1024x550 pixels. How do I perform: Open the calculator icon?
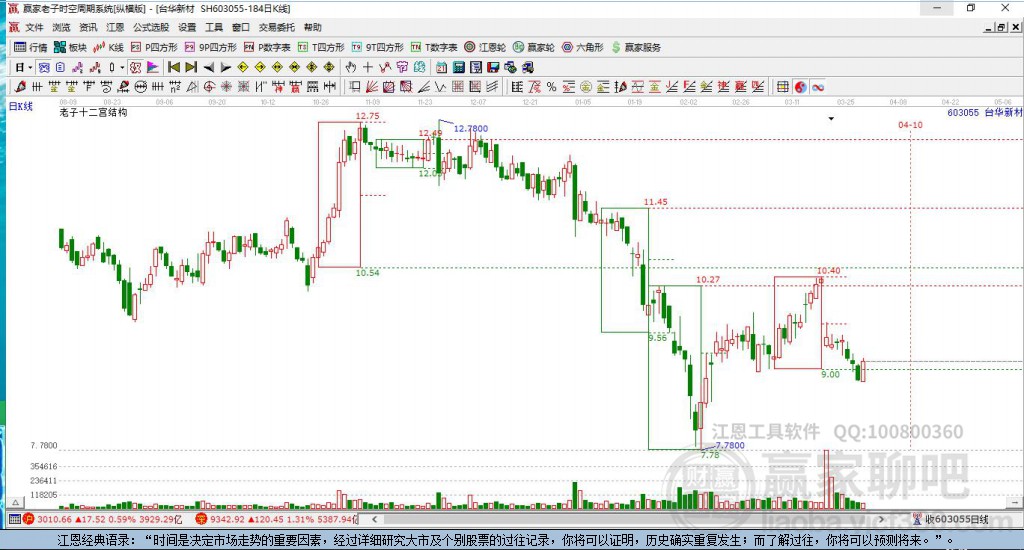tap(458, 67)
